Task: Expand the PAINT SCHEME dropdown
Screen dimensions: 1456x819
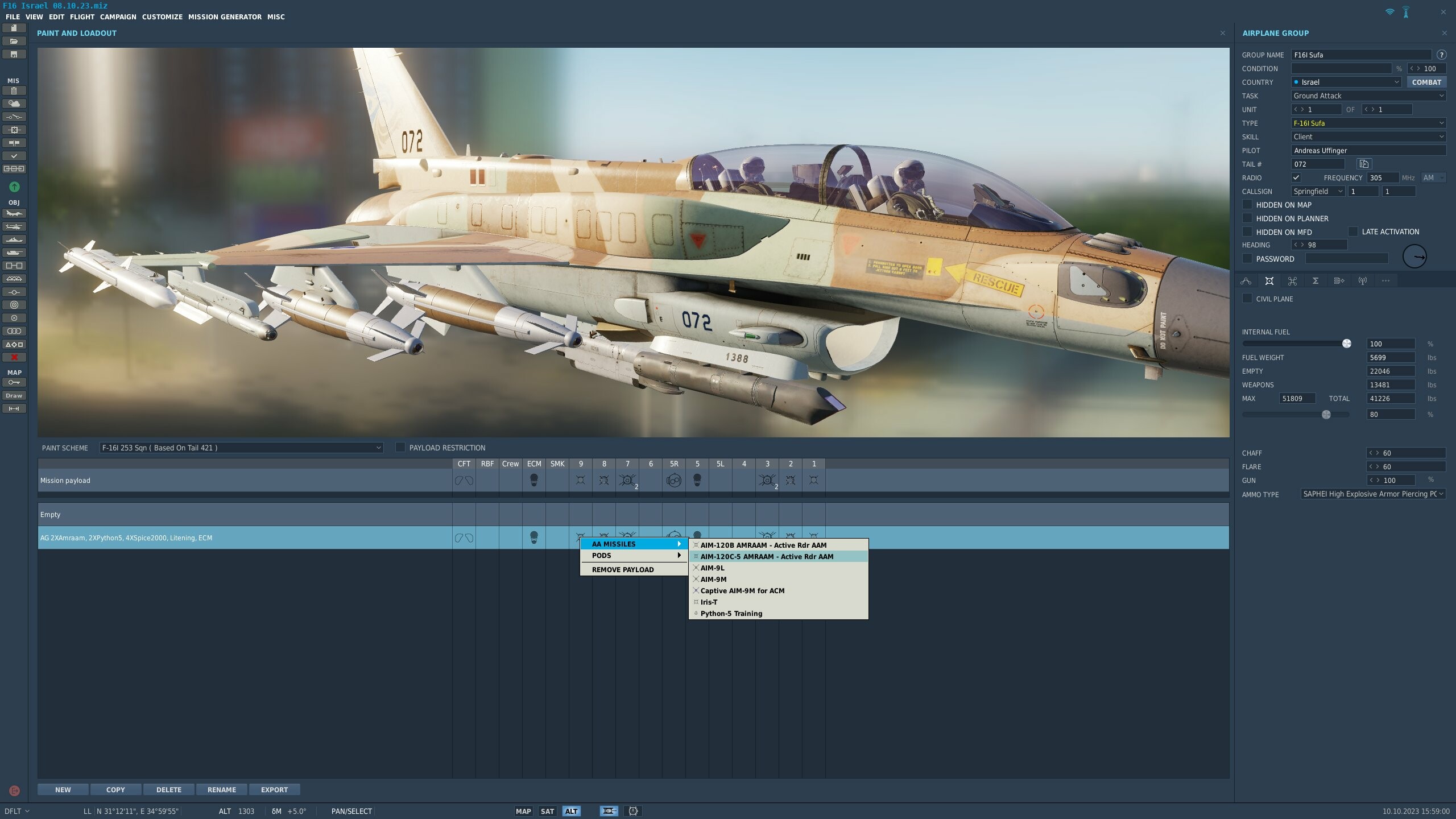Action: (241, 448)
